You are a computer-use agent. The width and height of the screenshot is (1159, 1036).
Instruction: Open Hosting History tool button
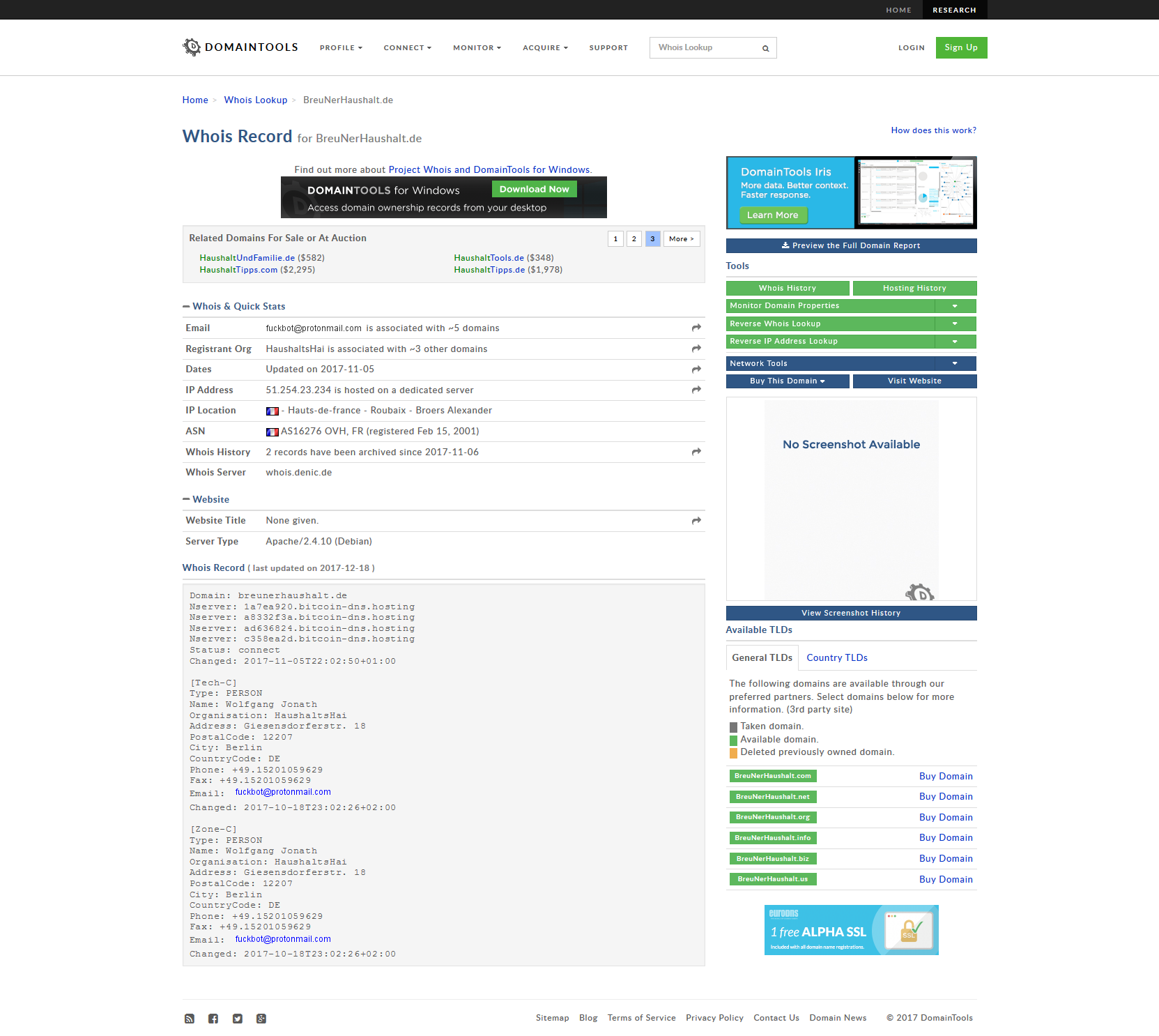point(914,288)
